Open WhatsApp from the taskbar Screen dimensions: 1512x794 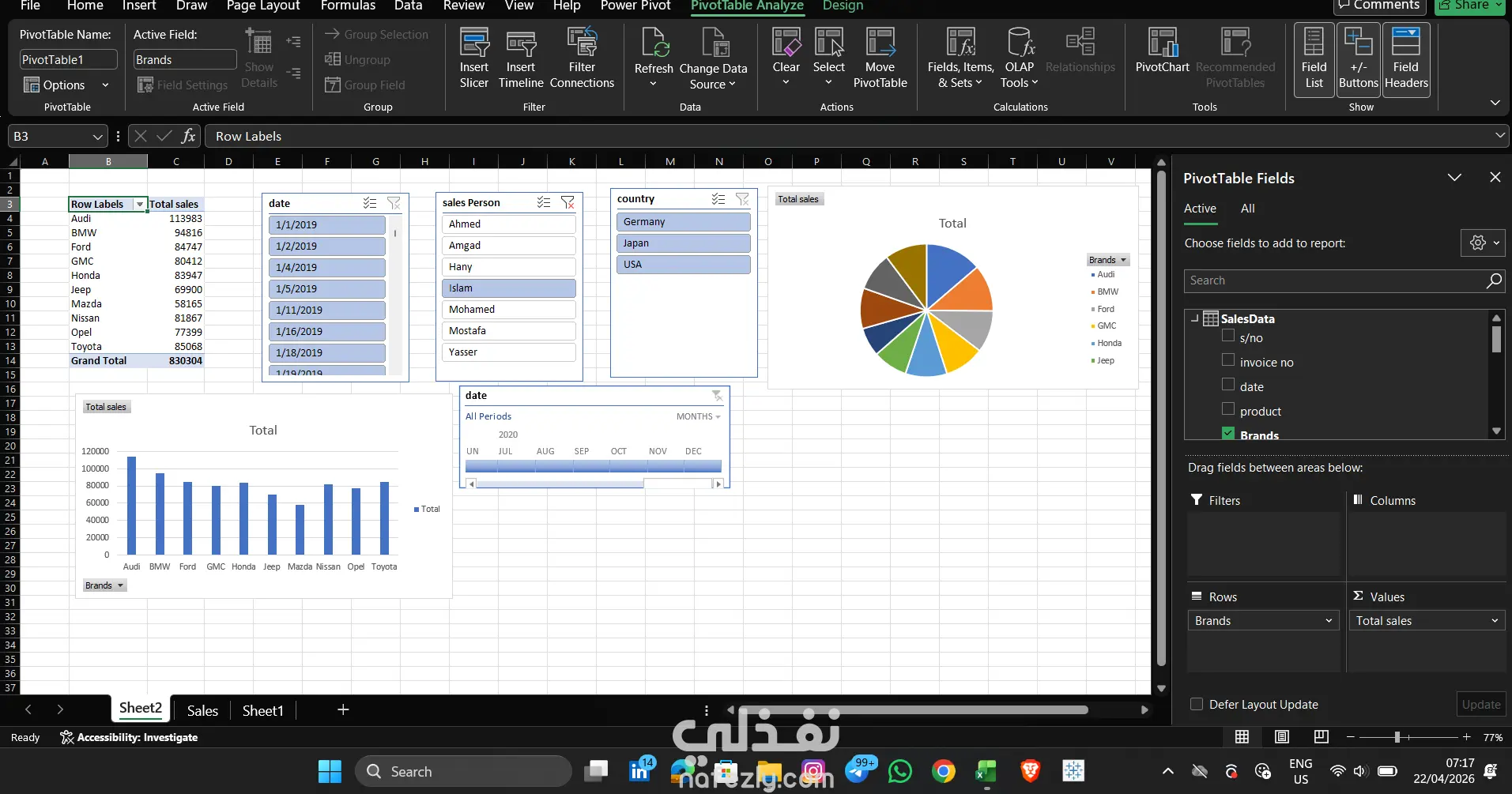900,771
